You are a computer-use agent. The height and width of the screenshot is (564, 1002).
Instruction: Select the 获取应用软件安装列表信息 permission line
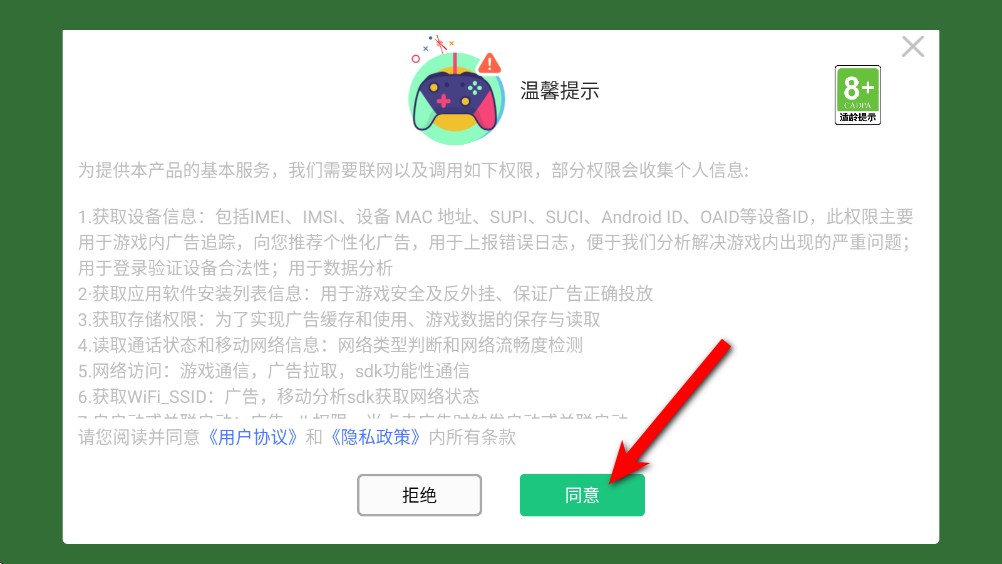tap(366, 293)
